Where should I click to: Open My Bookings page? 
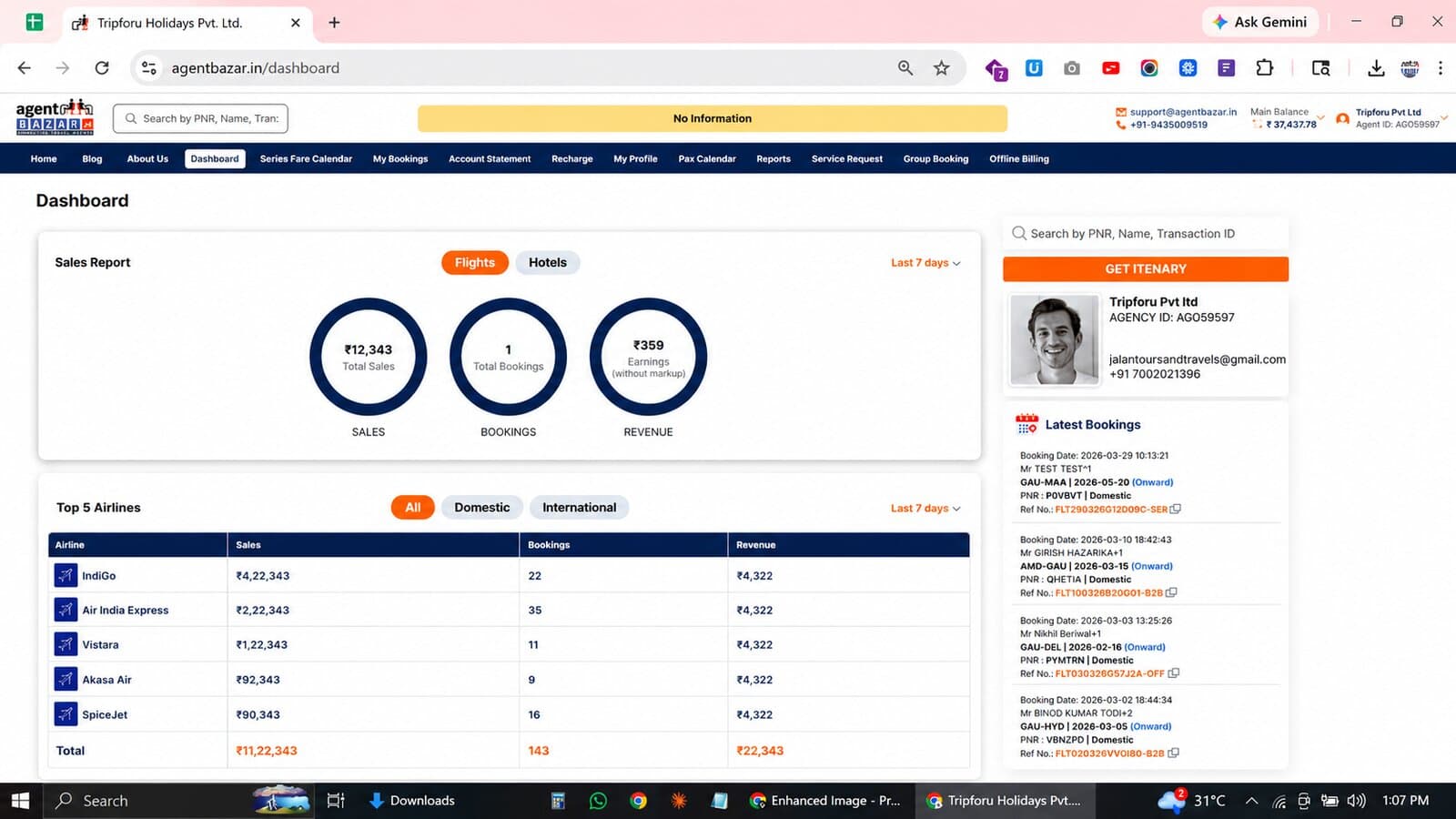coord(400,159)
